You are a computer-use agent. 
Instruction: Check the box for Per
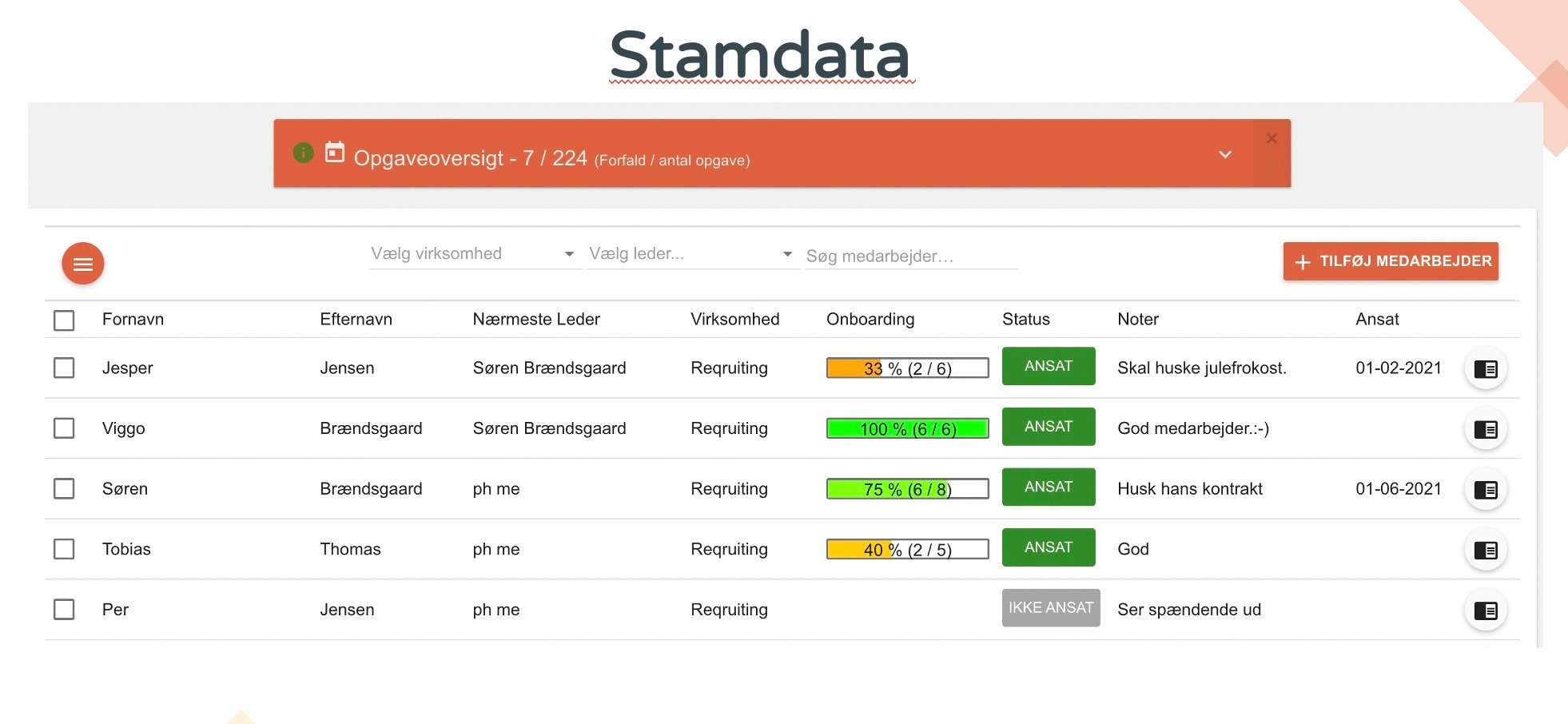(x=64, y=610)
